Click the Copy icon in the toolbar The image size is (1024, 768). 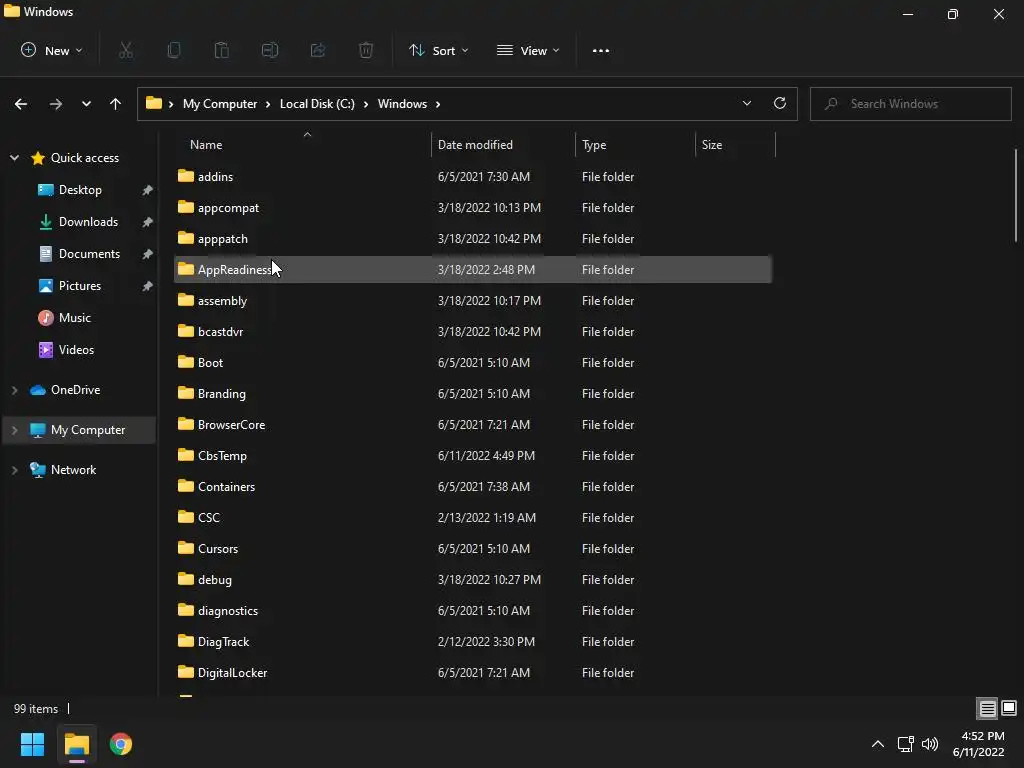coord(174,50)
